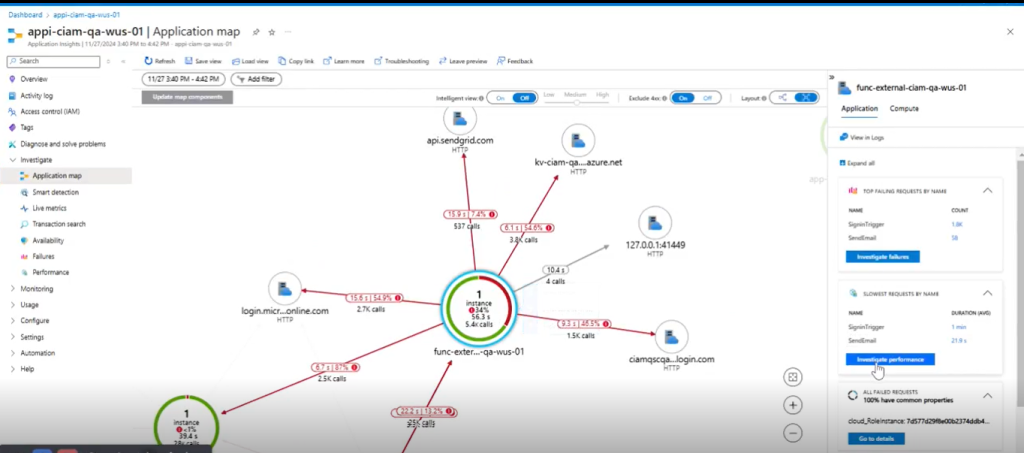Close the Application map blade
Screen dimensions: 1024x453
(1010, 31)
